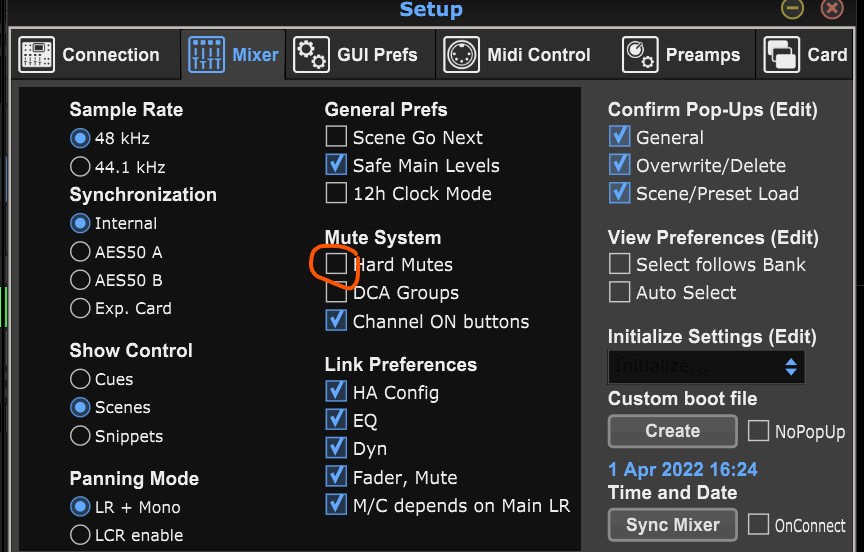The image size is (864, 552).
Task: Open the Initialize settings dropdown
Action: pos(706,367)
